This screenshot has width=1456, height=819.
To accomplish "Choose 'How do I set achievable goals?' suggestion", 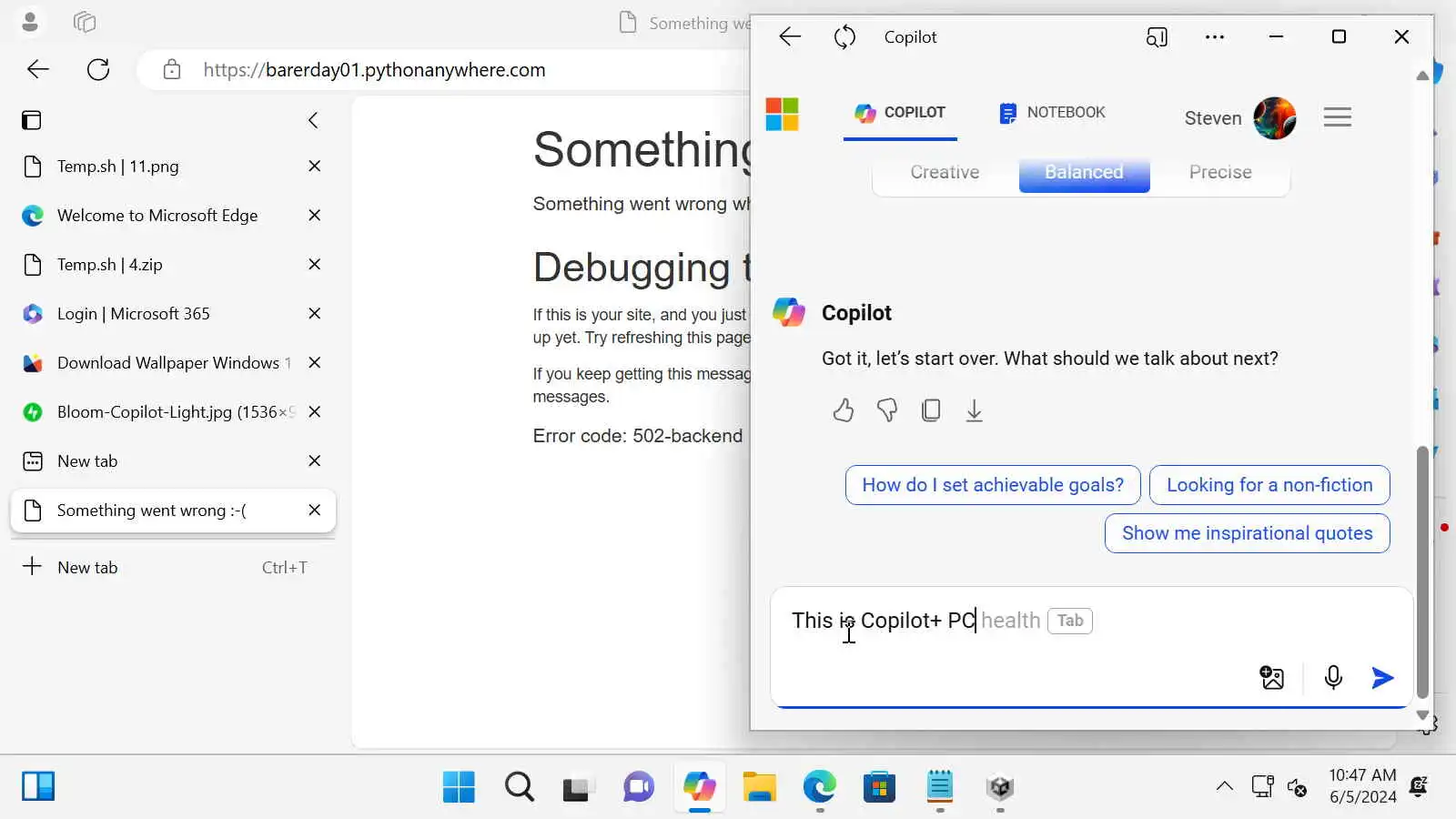I will 993,485.
